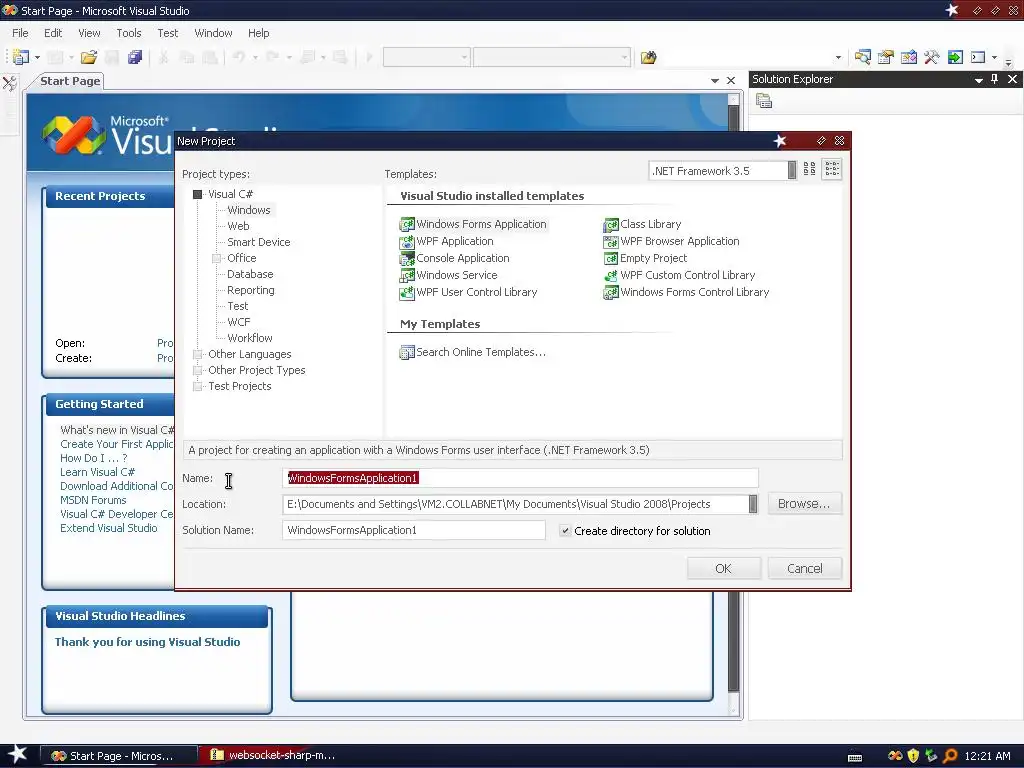Select Class Library template
This screenshot has width=1024, height=768.
[643, 224]
